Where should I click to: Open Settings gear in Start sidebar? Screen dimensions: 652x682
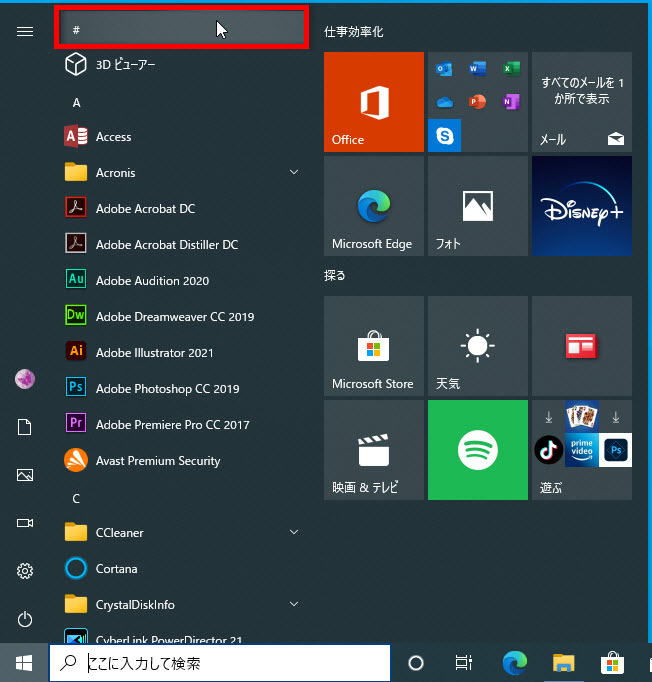25,571
